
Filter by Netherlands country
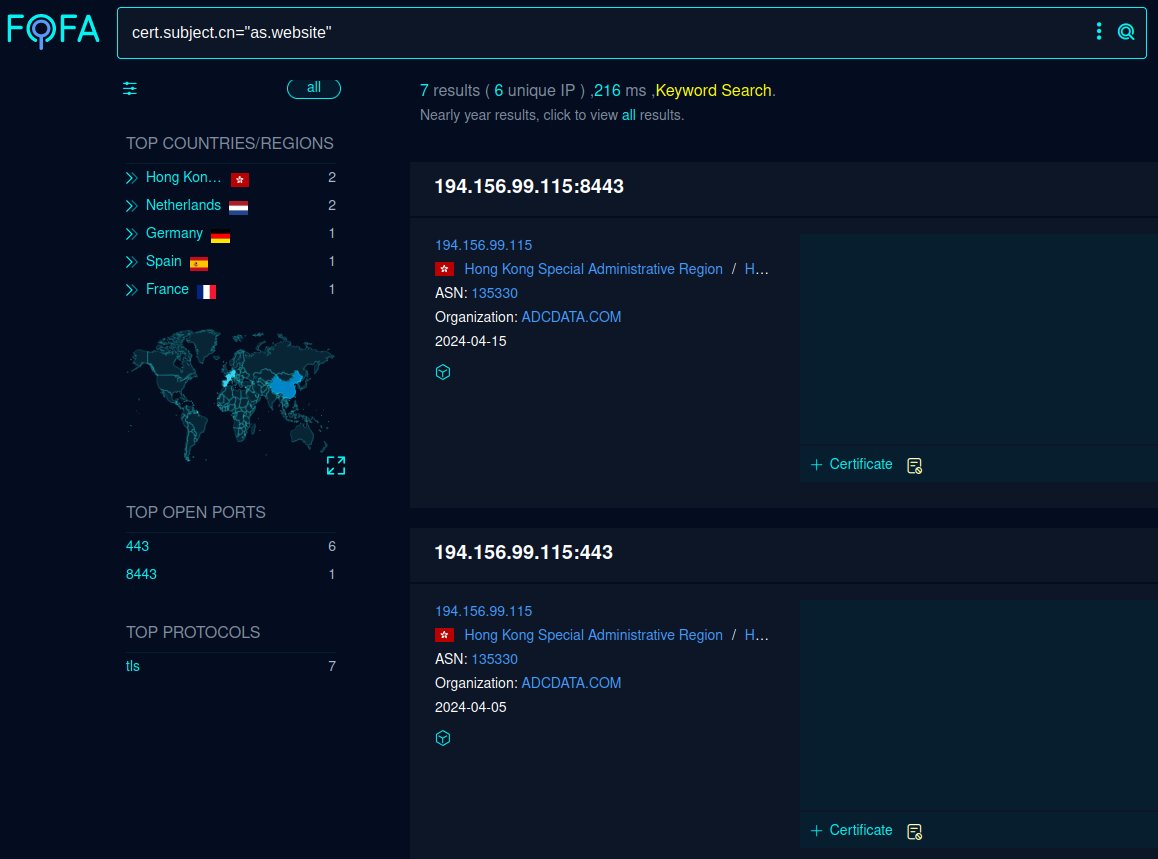(183, 205)
